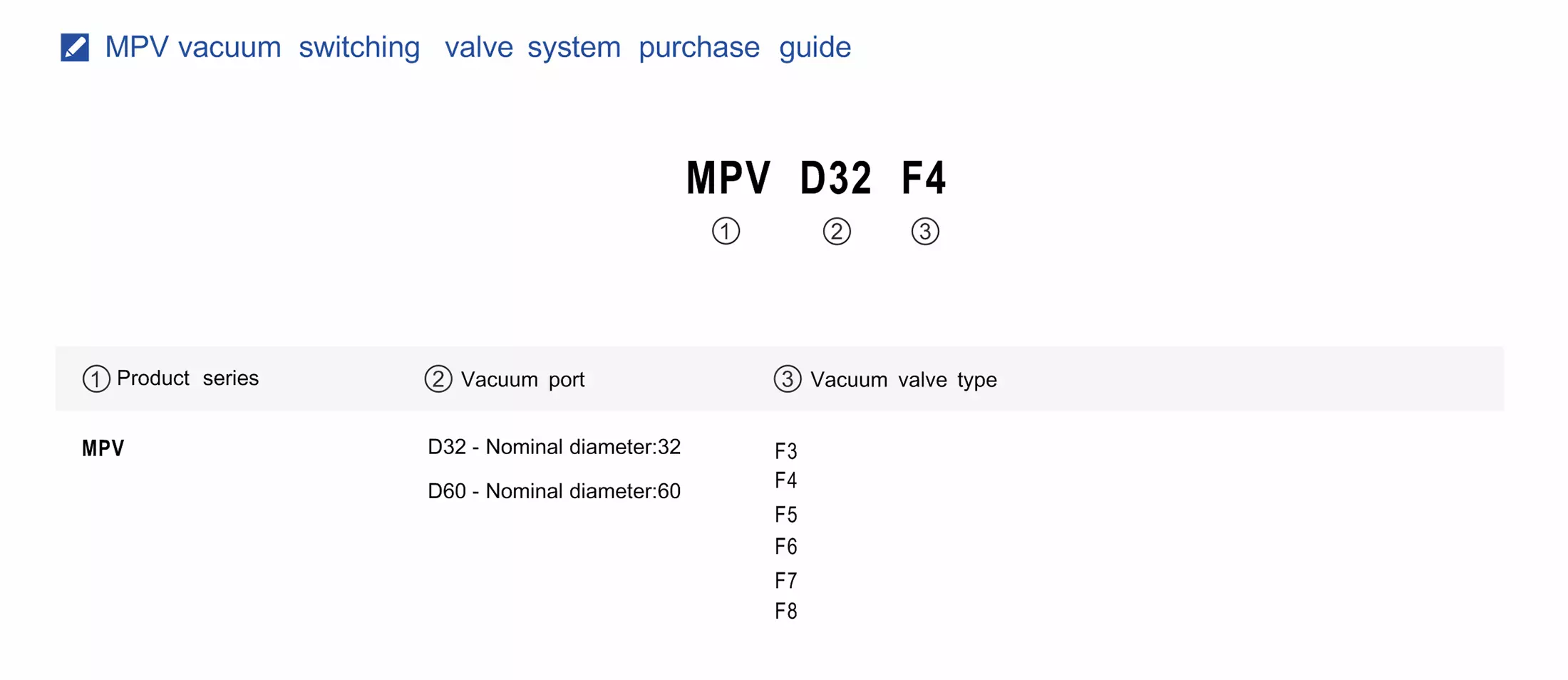1568x680 pixels.
Task: Click the circled 3 under F4
Action: [x=925, y=232]
